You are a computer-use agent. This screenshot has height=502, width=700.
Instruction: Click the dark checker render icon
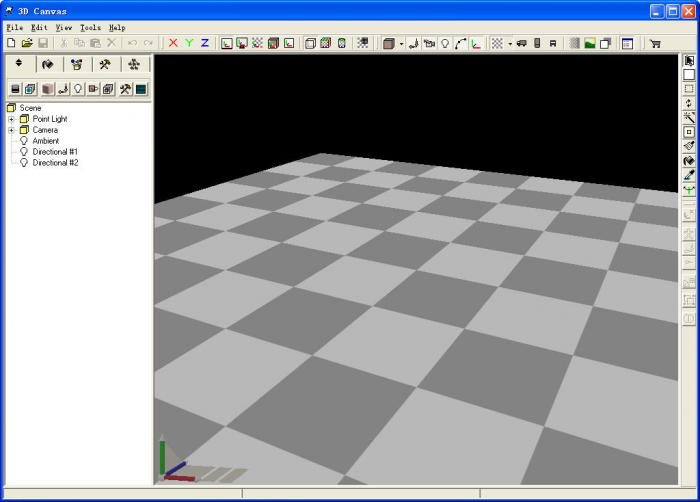click(x=362, y=43)
